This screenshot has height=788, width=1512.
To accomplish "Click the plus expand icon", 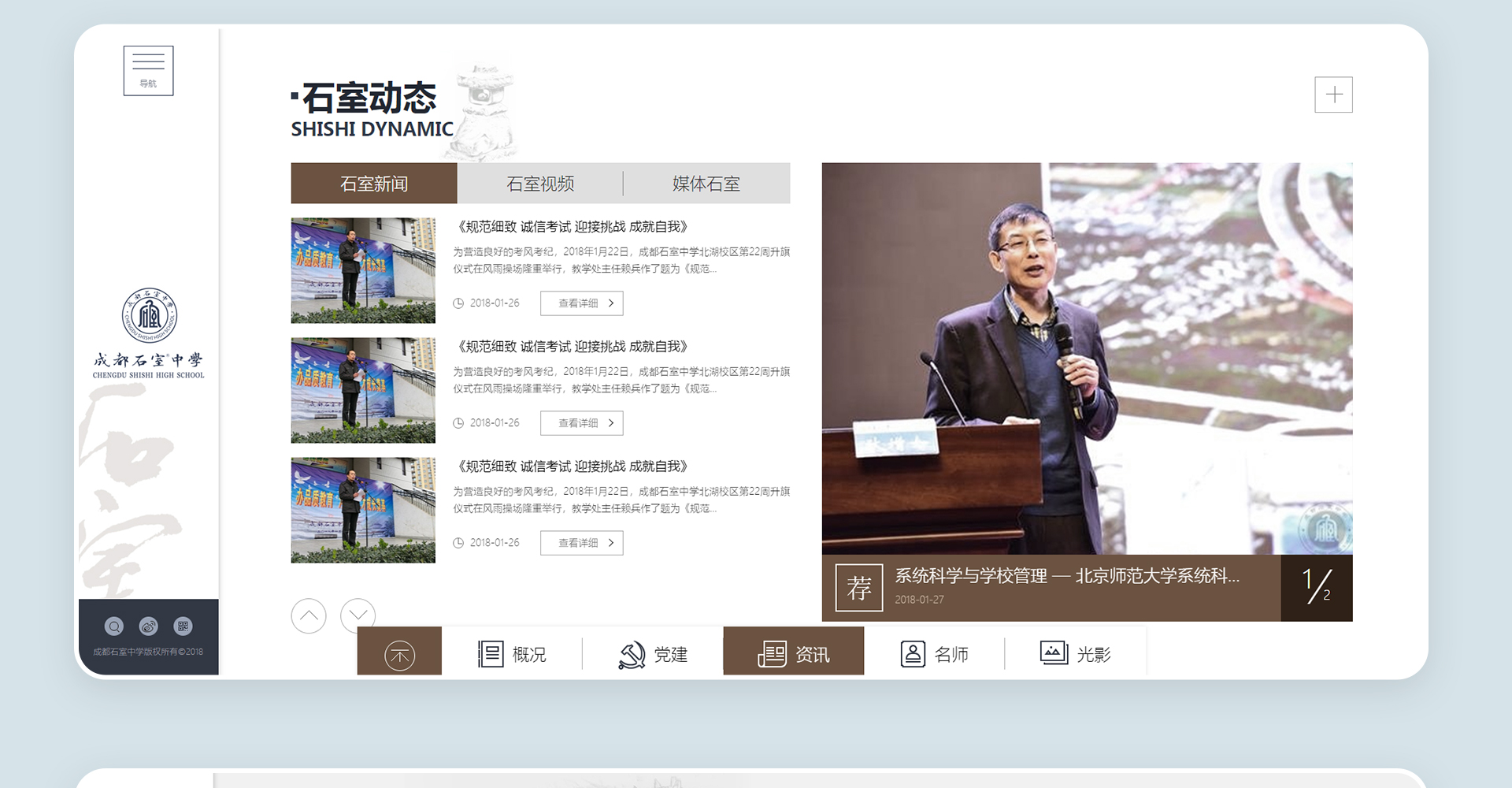I will [1333, 95].
